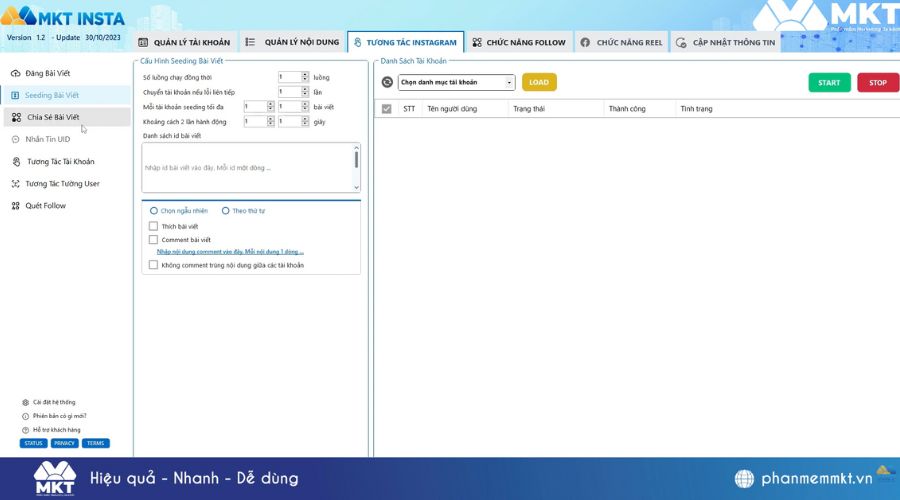Click the comment content input link
The image size is (900, 500).
point(230,252)
